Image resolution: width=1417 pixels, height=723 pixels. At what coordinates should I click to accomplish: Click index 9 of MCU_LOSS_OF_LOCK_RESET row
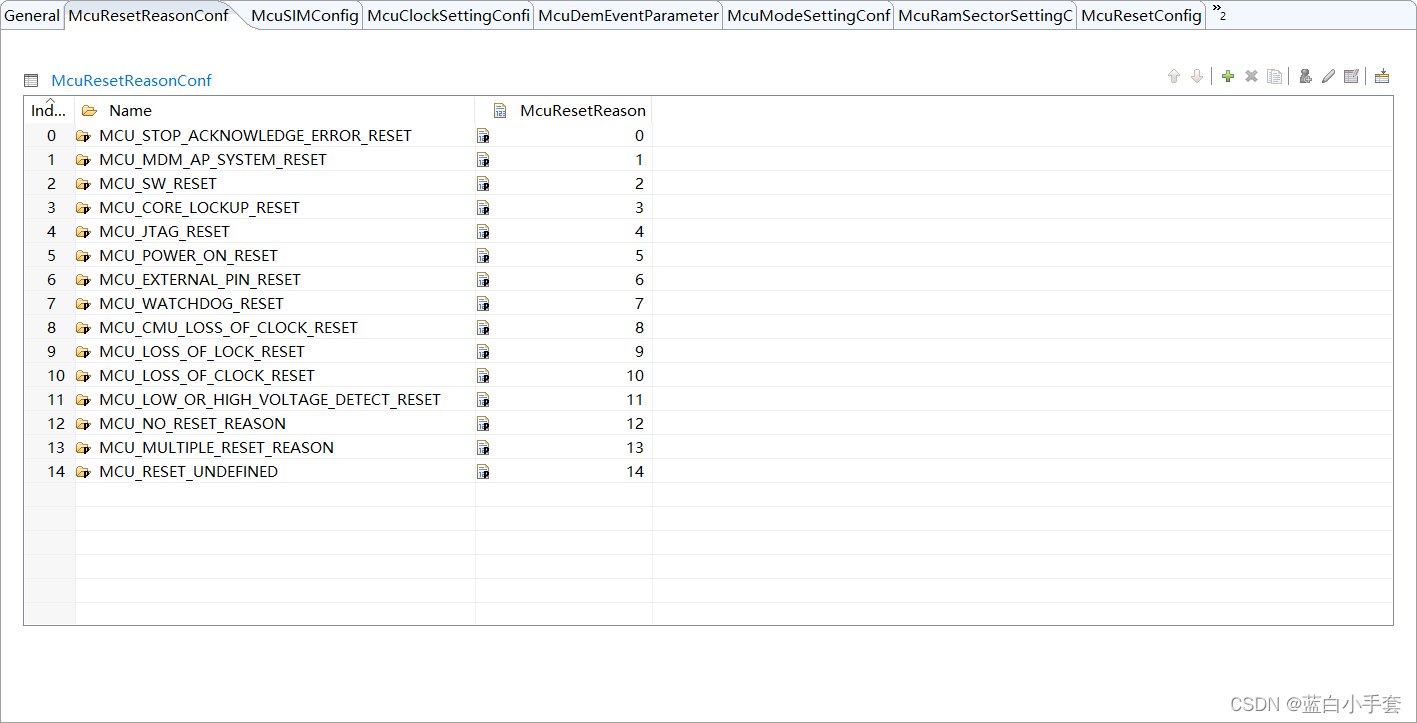coord(49,352)
